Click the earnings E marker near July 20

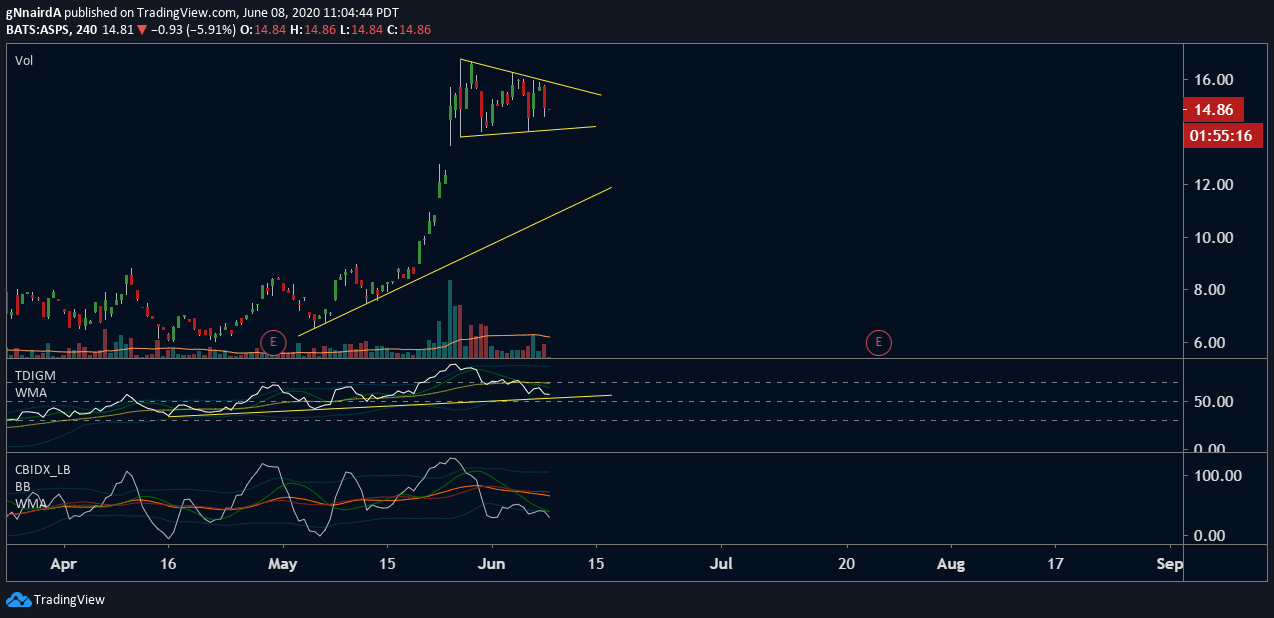pyautogui.click(x=878, y=343)
